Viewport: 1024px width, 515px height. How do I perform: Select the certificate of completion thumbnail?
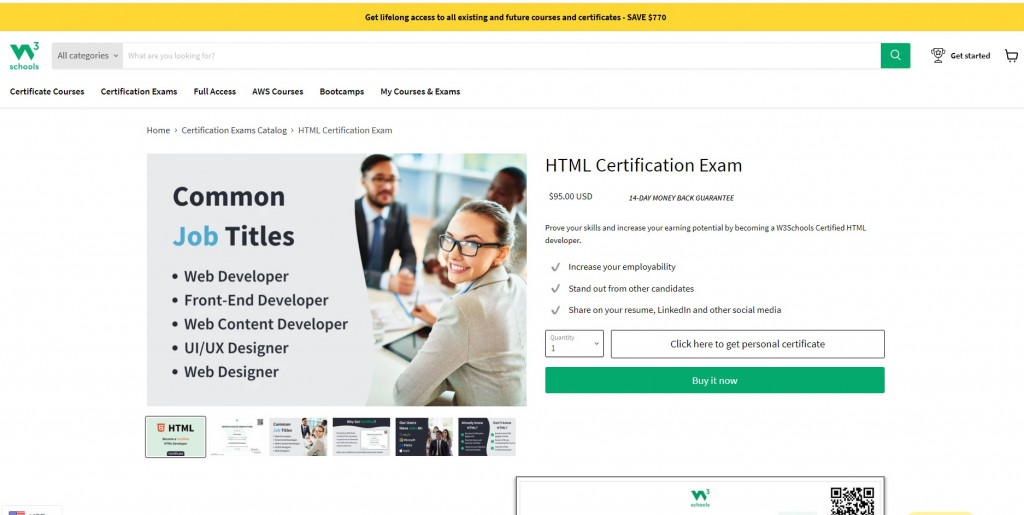tap(238, 437)
